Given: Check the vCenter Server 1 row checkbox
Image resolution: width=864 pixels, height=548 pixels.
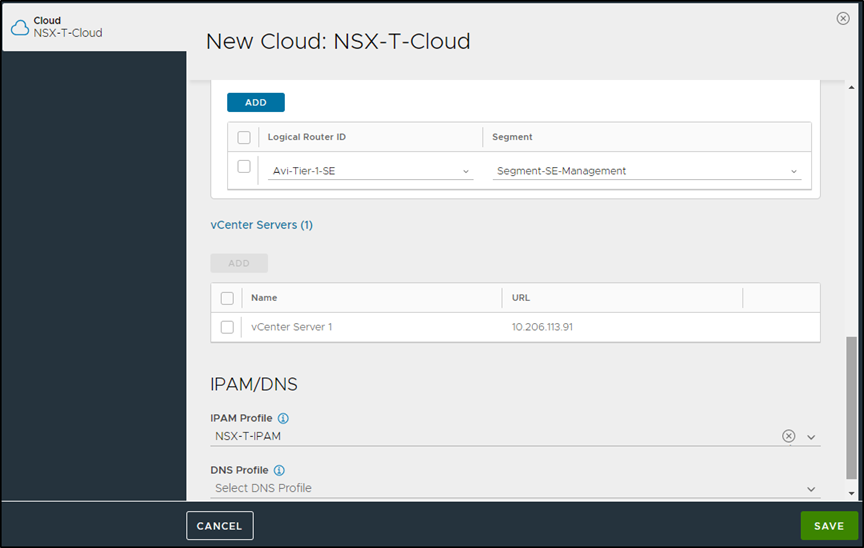Looking at the screenshot, I should (x=227, y=327).
